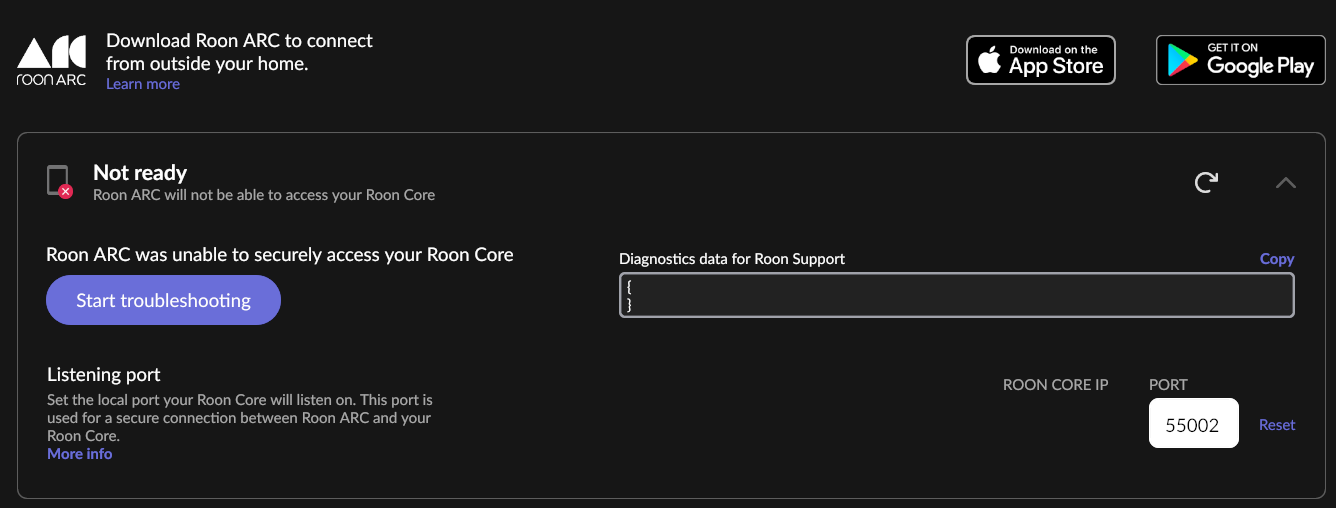Click the Get it on Google Play badge
This screenshot has height=508, width=1336.
click(x=1240, y=60)
